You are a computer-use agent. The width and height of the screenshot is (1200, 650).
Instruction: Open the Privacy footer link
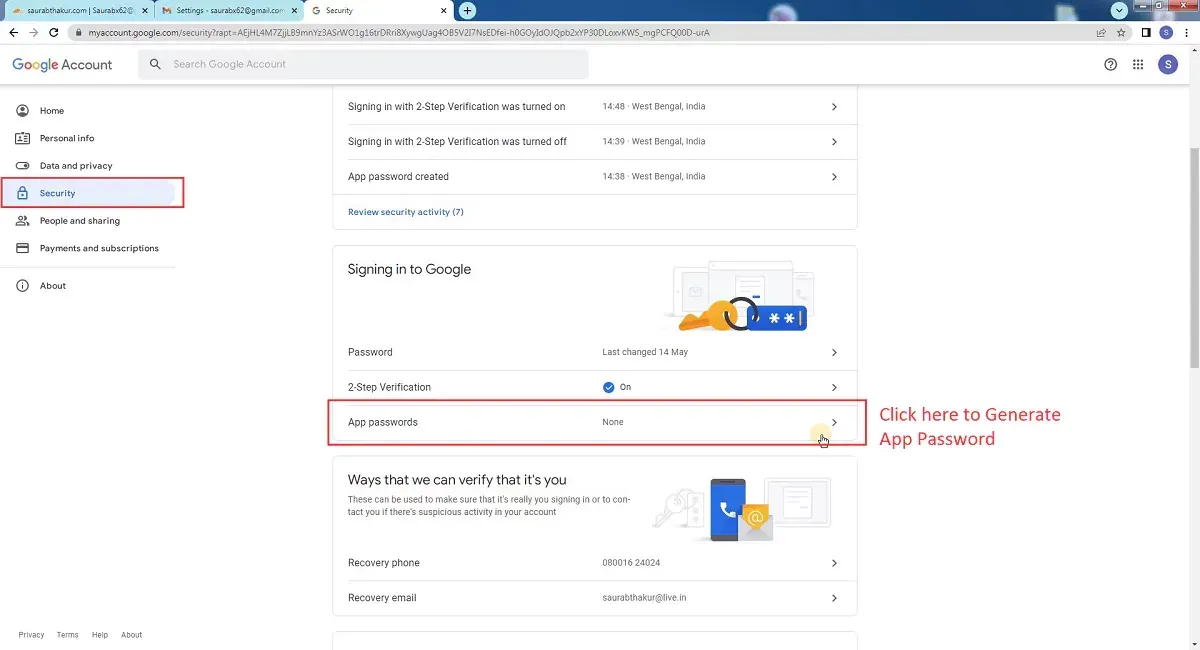coord(31,635)
